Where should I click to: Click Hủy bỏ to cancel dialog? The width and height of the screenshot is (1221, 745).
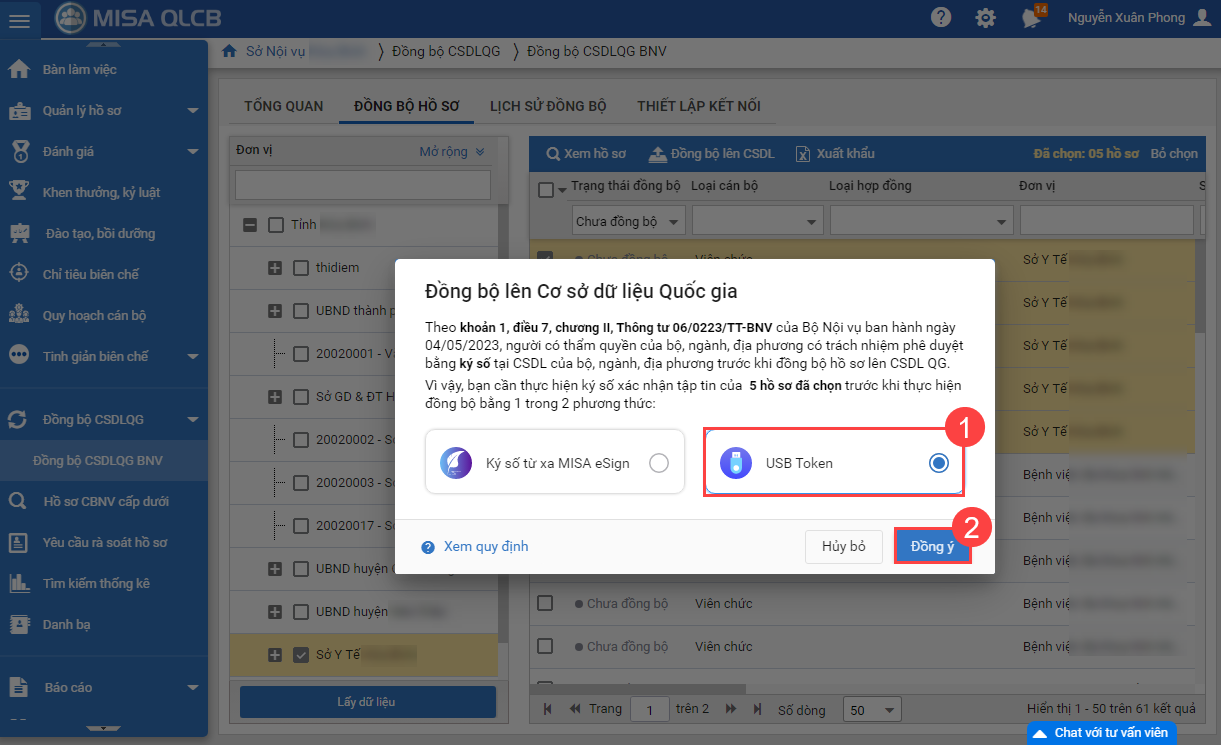844,547
